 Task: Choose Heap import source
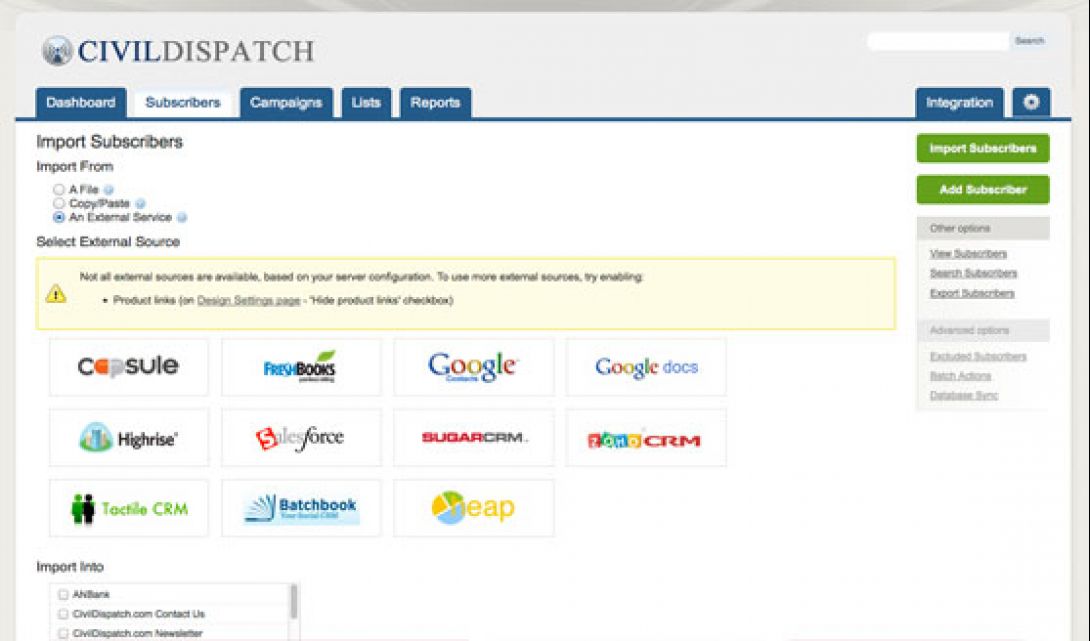click(x=473, y=508)
